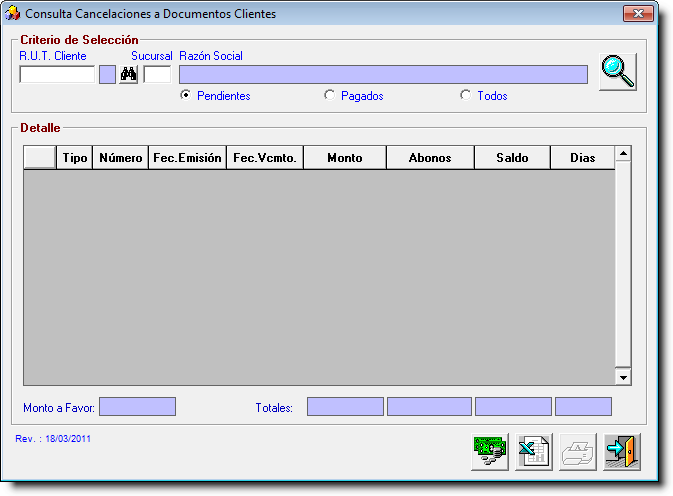This screenshot has width=673, height=496.
Task: Click the RUT check digit field
Action: coord(107,74)
